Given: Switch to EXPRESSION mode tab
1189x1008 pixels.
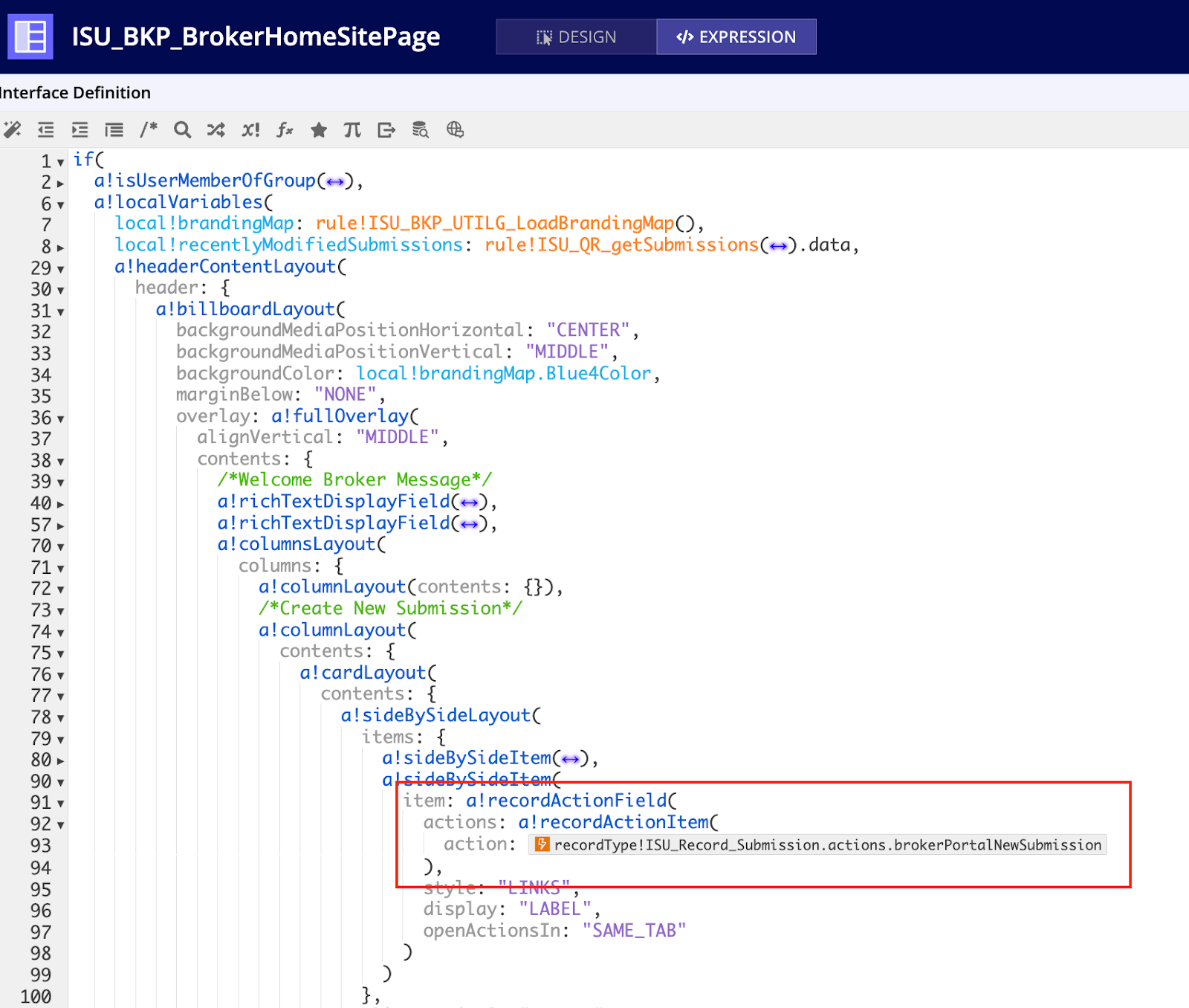Looking at the screenshot, I should pyautogui.click(x=736, y=37).
